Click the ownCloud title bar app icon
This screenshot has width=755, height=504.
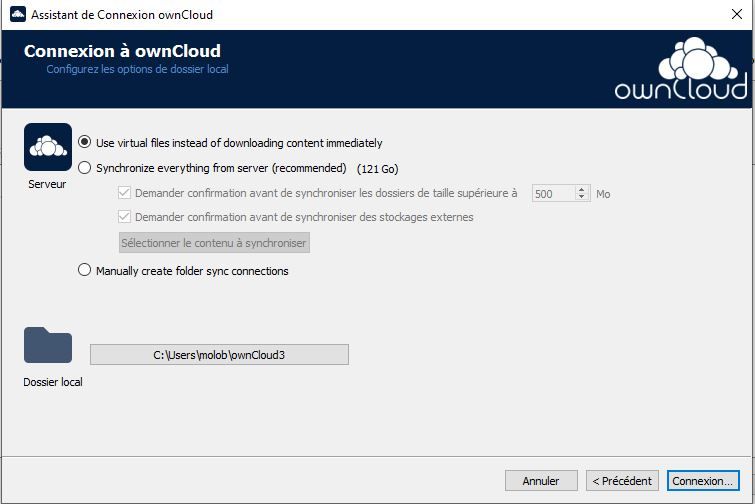click(x=18, y=14)
